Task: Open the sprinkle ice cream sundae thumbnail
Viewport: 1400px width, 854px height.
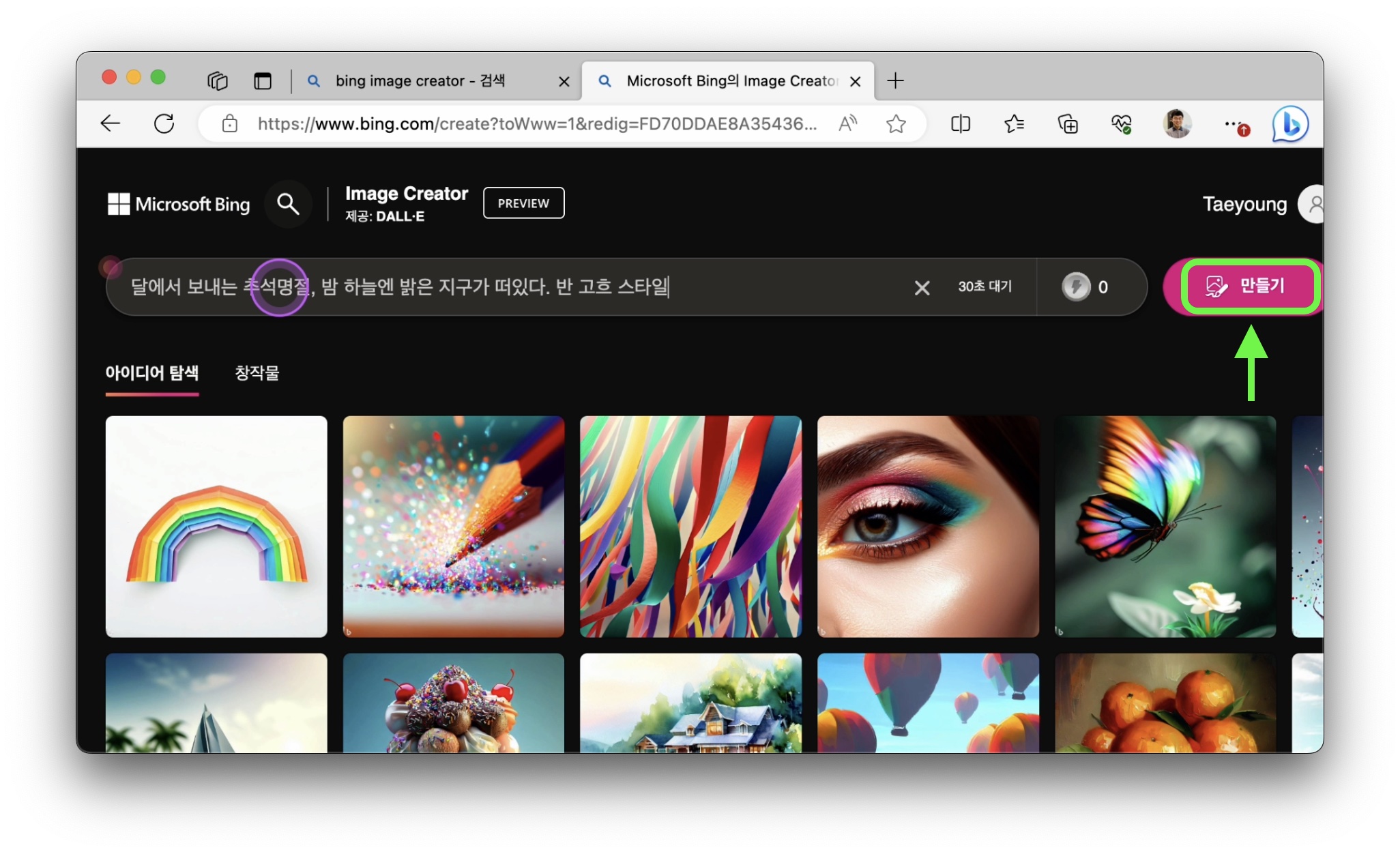Action: (x=454, y=703)
